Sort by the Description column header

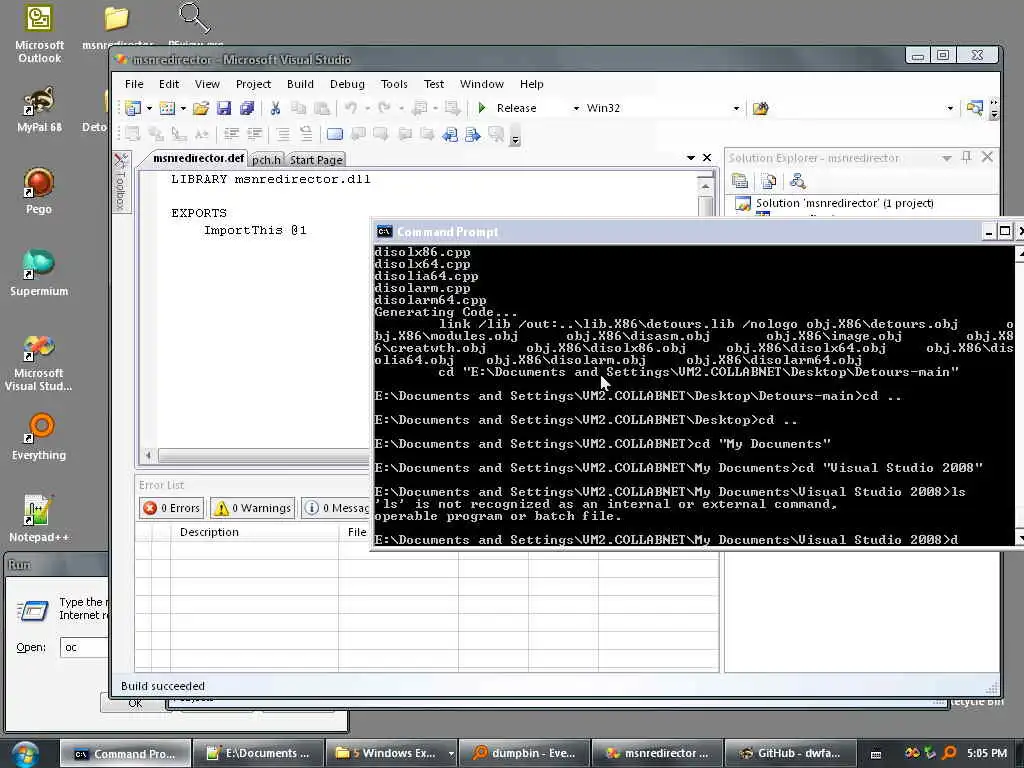(x=254, y=532)
